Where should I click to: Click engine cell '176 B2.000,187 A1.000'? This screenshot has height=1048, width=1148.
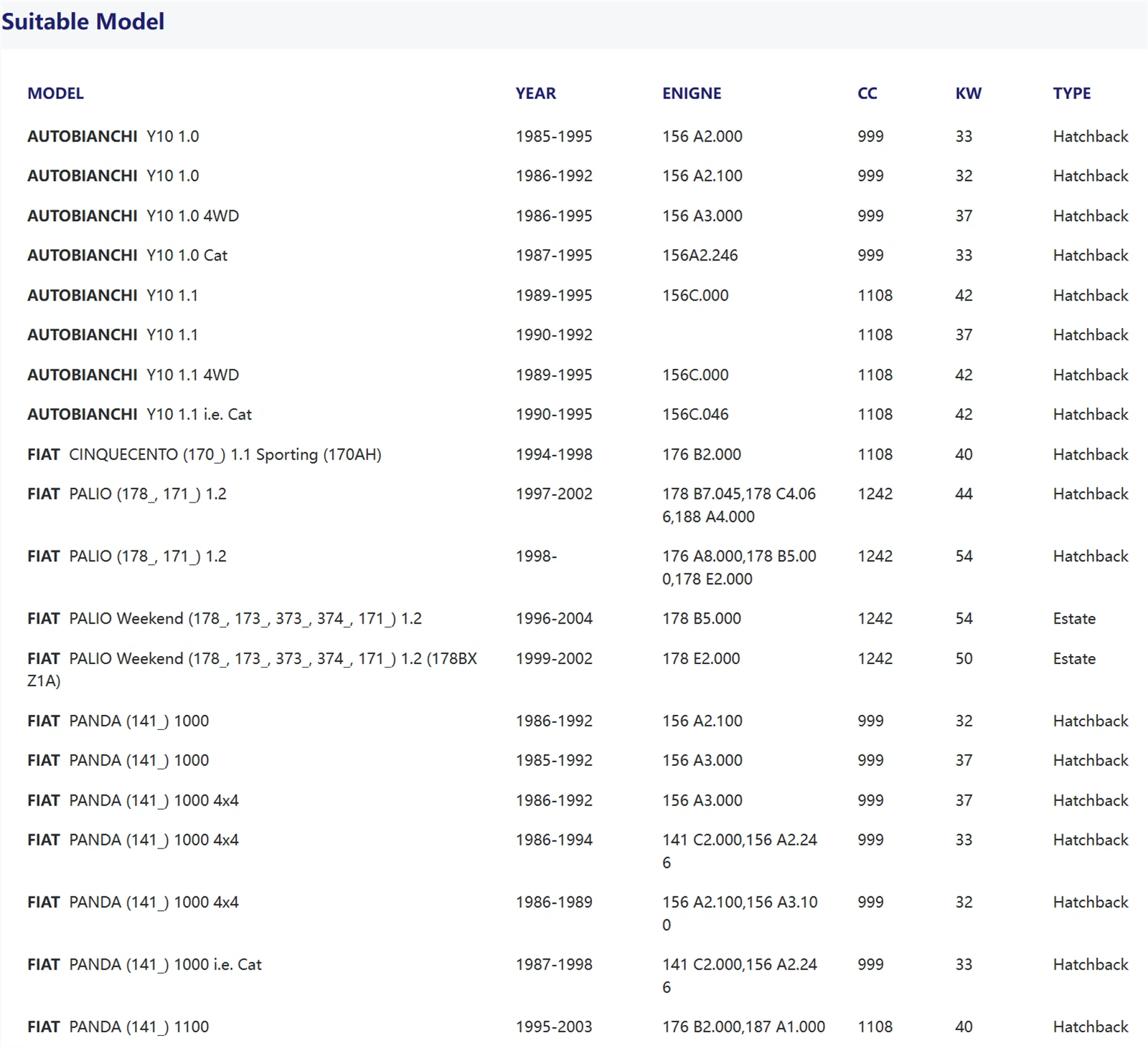pyautogui.click(x=743, y=1027)
